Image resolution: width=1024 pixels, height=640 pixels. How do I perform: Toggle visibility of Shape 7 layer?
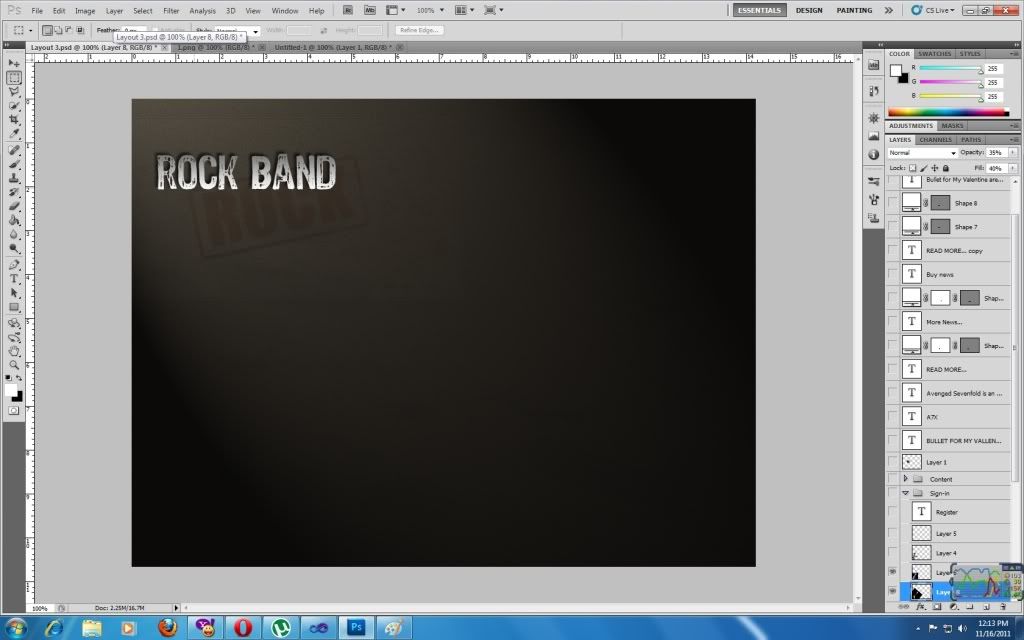[x=892, y=227]
